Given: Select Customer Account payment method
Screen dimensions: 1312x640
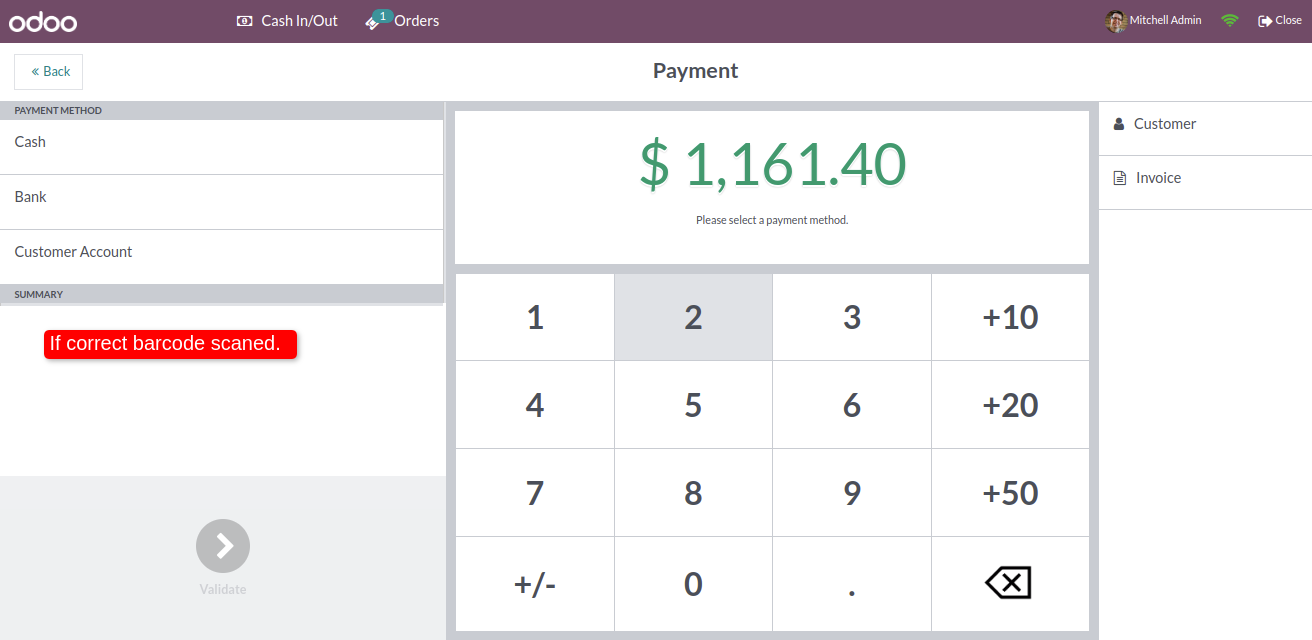Looking at the screenshot, I should (x=221, y=252).
